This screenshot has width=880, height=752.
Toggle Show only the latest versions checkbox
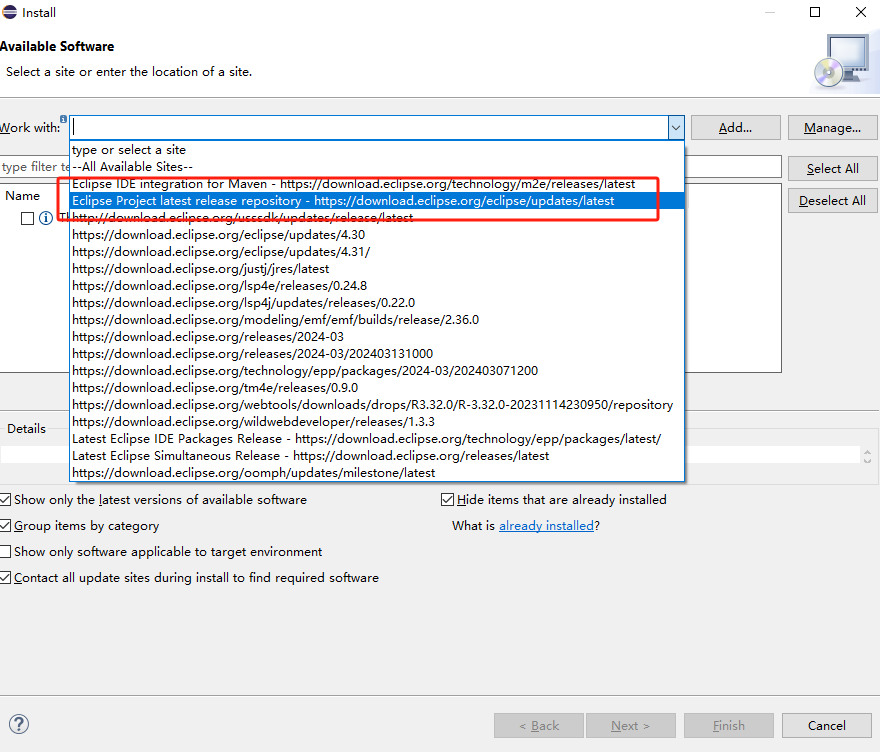[x=6, y=499]
